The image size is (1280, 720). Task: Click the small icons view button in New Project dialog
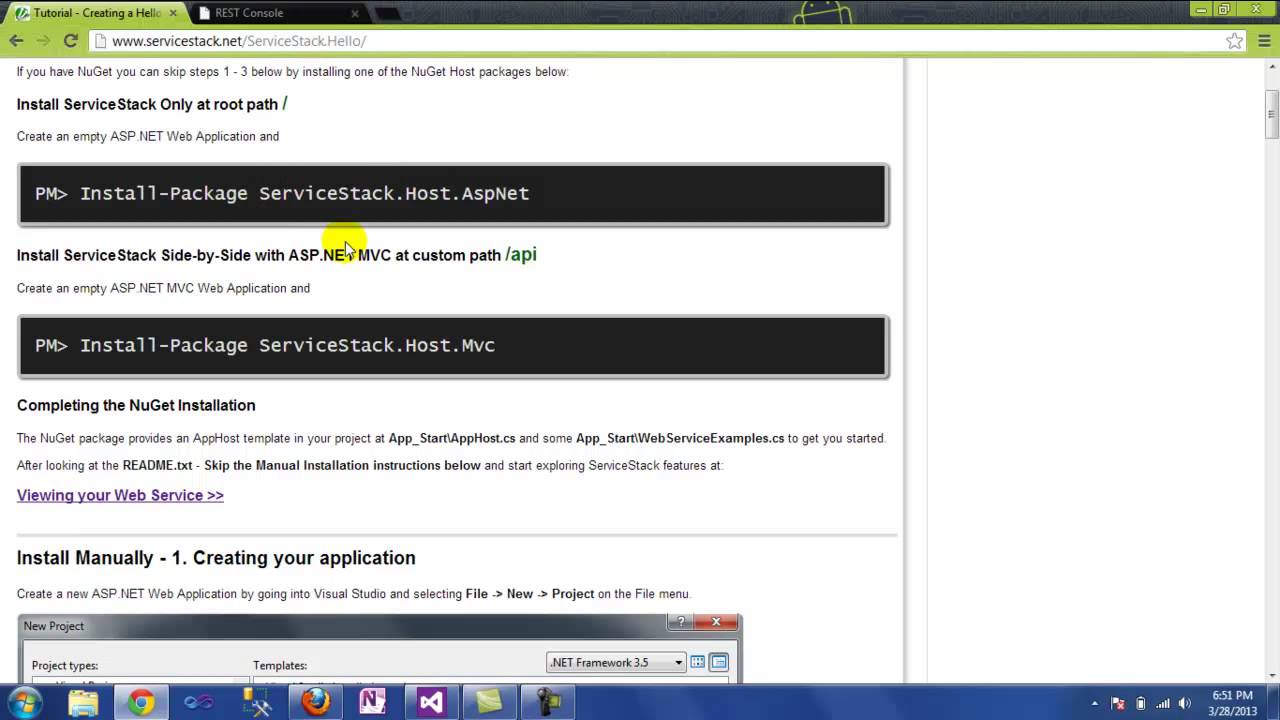(719, 662)
